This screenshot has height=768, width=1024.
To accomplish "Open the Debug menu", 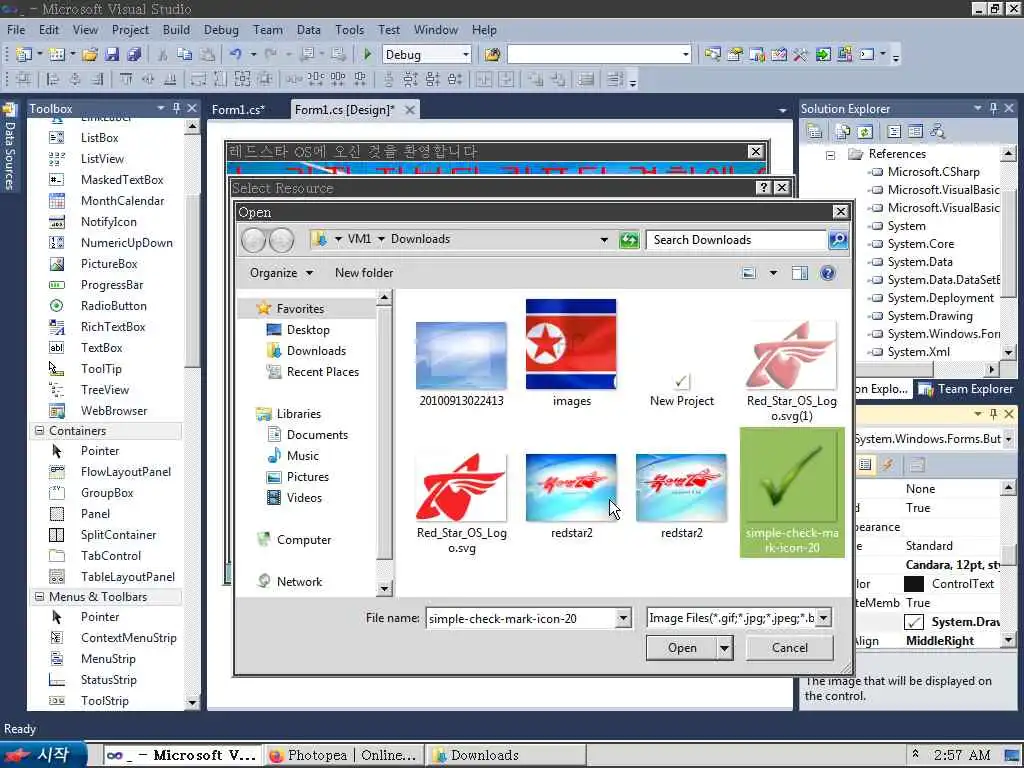I will point(221,30).
